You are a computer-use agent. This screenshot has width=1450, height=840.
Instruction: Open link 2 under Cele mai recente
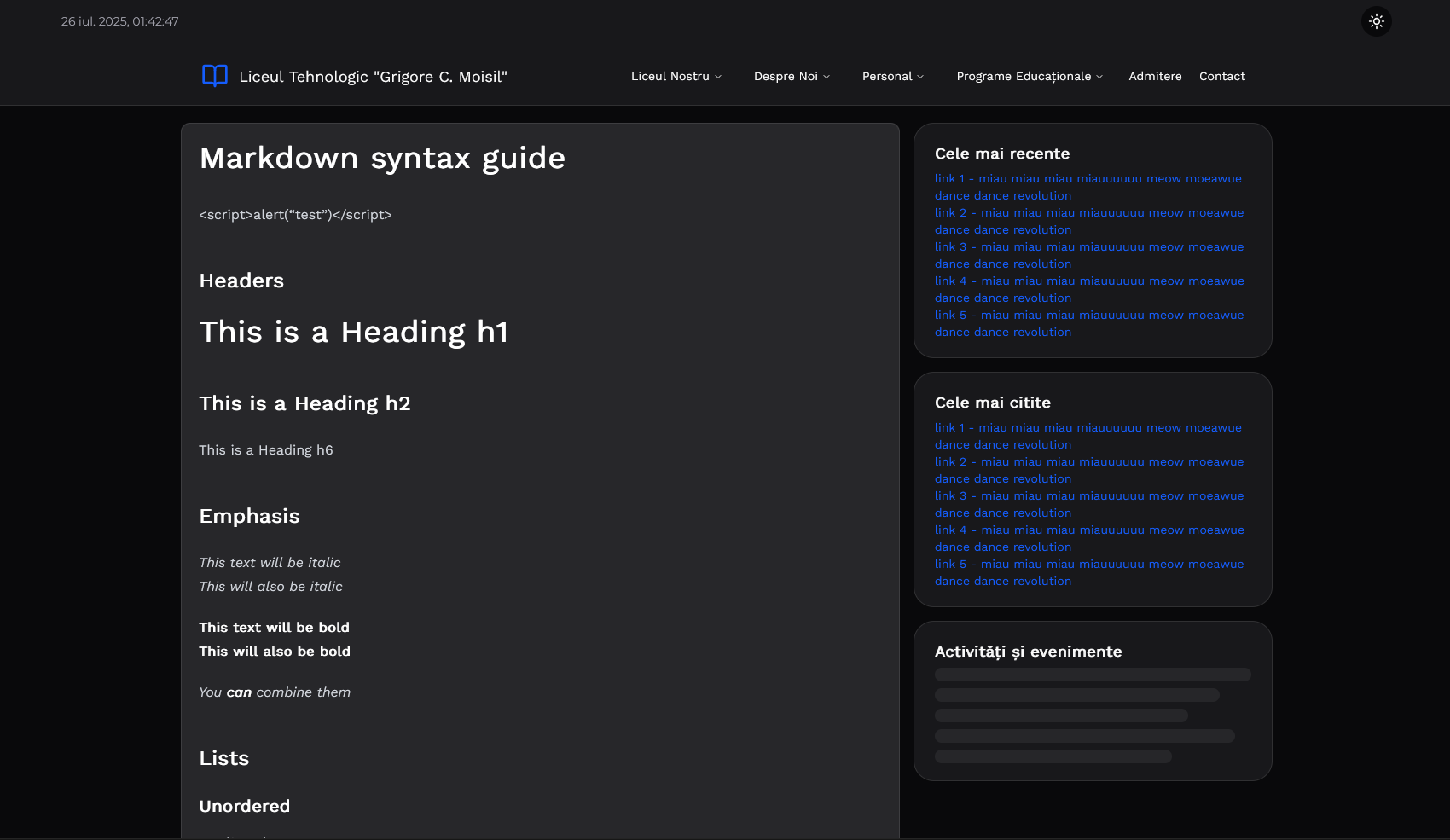point(1089,221)
